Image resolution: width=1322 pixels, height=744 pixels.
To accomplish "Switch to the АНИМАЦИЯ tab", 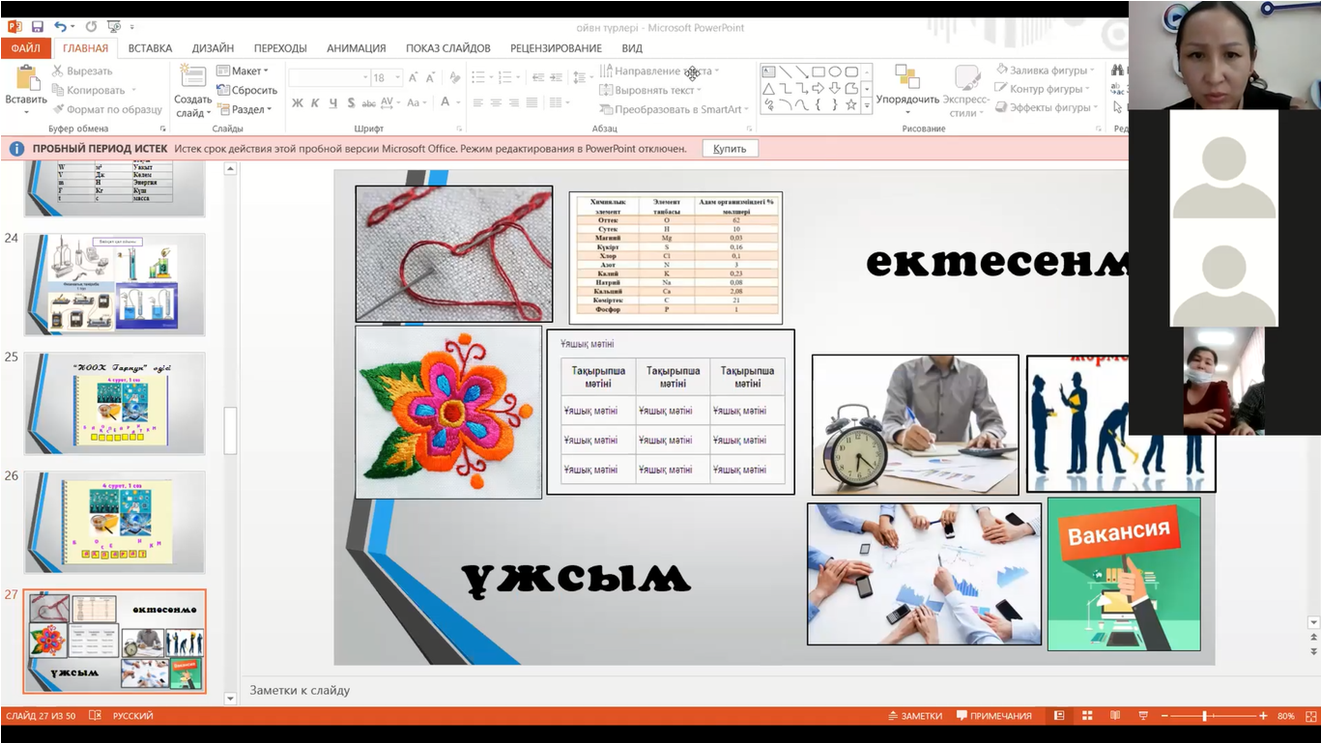I will pos(356,48).
